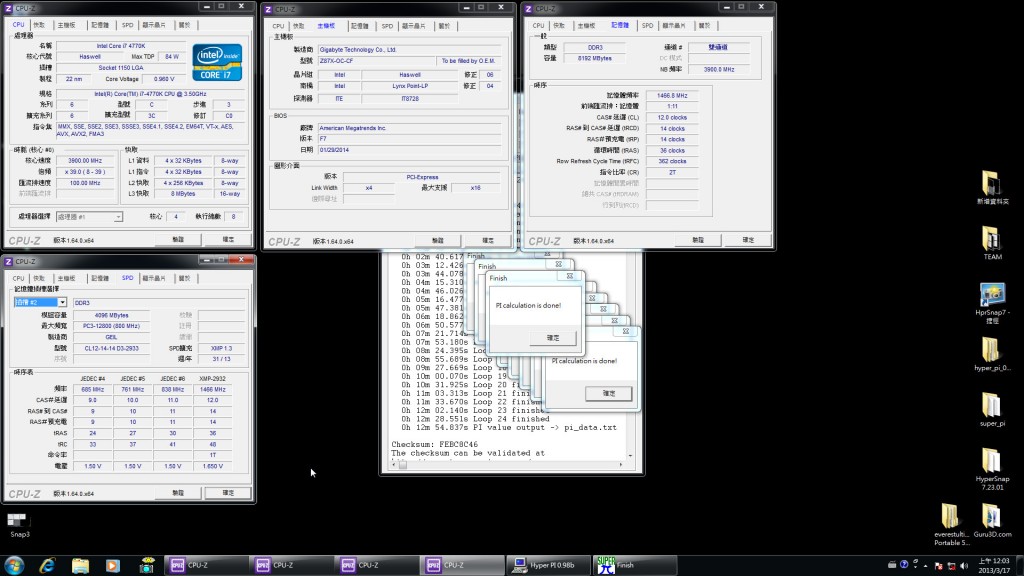
Task: Click the '3900.00 MHz' core speed value
Action: coord(85,161)
